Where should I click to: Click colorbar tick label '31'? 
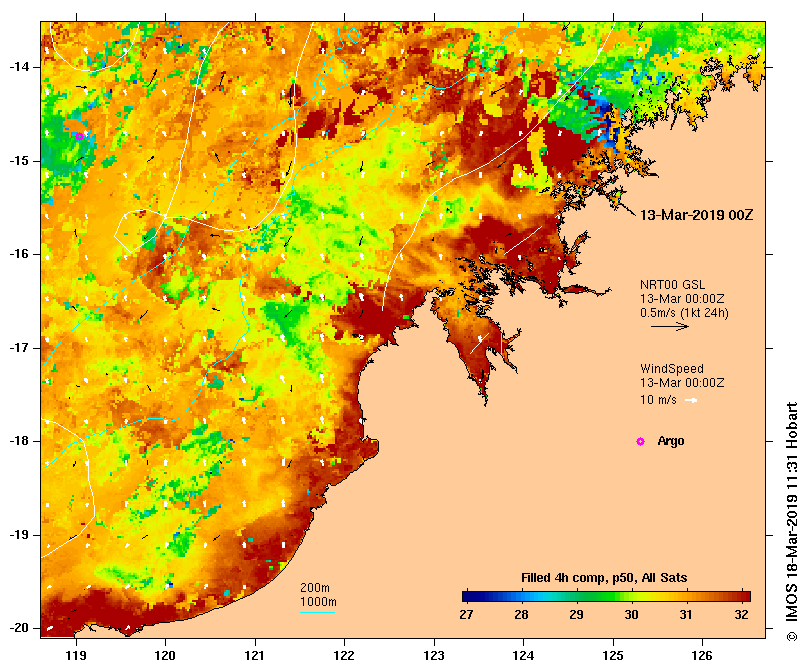pos(686,615)
